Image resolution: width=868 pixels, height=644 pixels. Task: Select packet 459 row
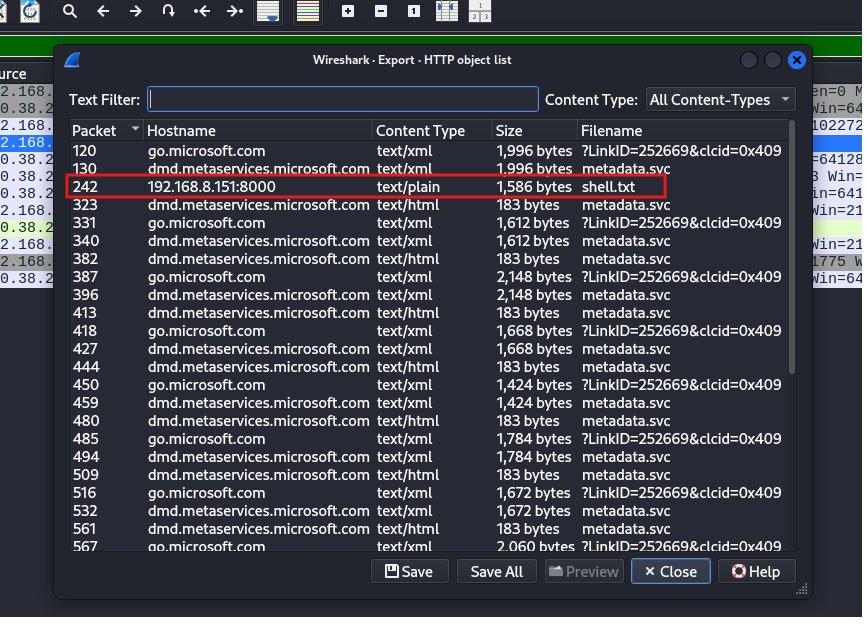[x=427, y=403]
